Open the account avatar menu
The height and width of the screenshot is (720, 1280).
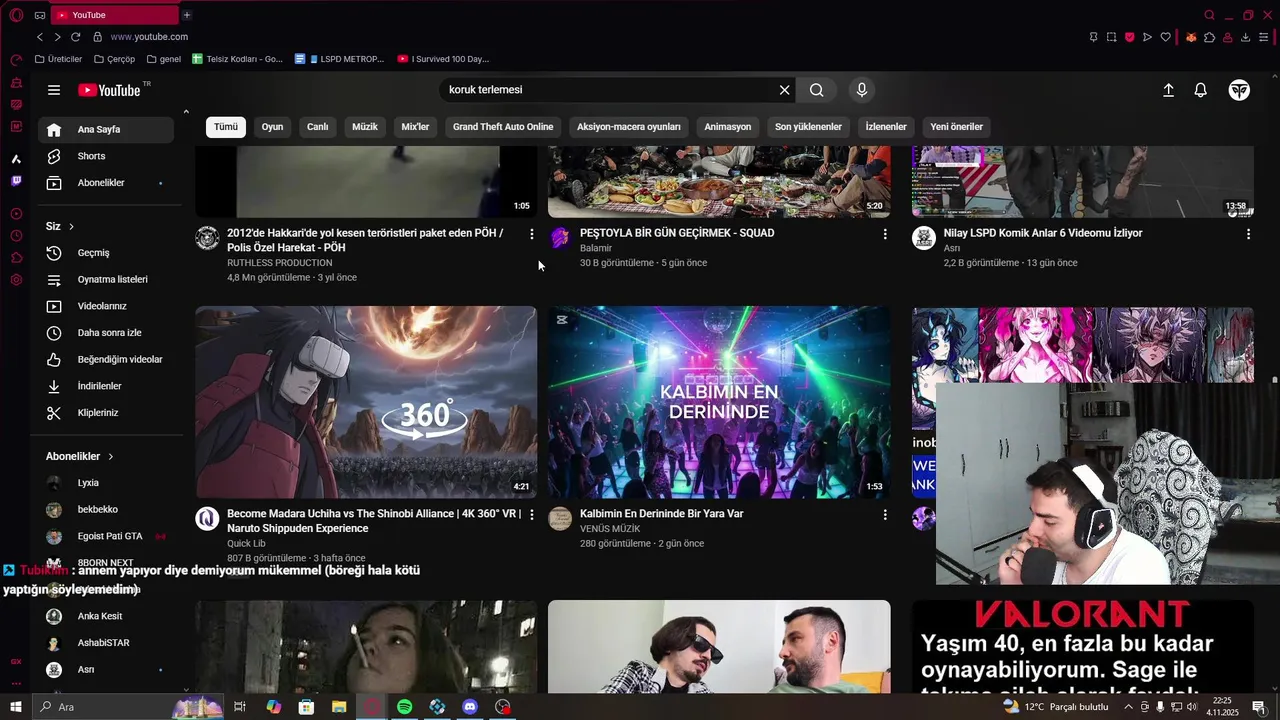[x=1239, y=90]
